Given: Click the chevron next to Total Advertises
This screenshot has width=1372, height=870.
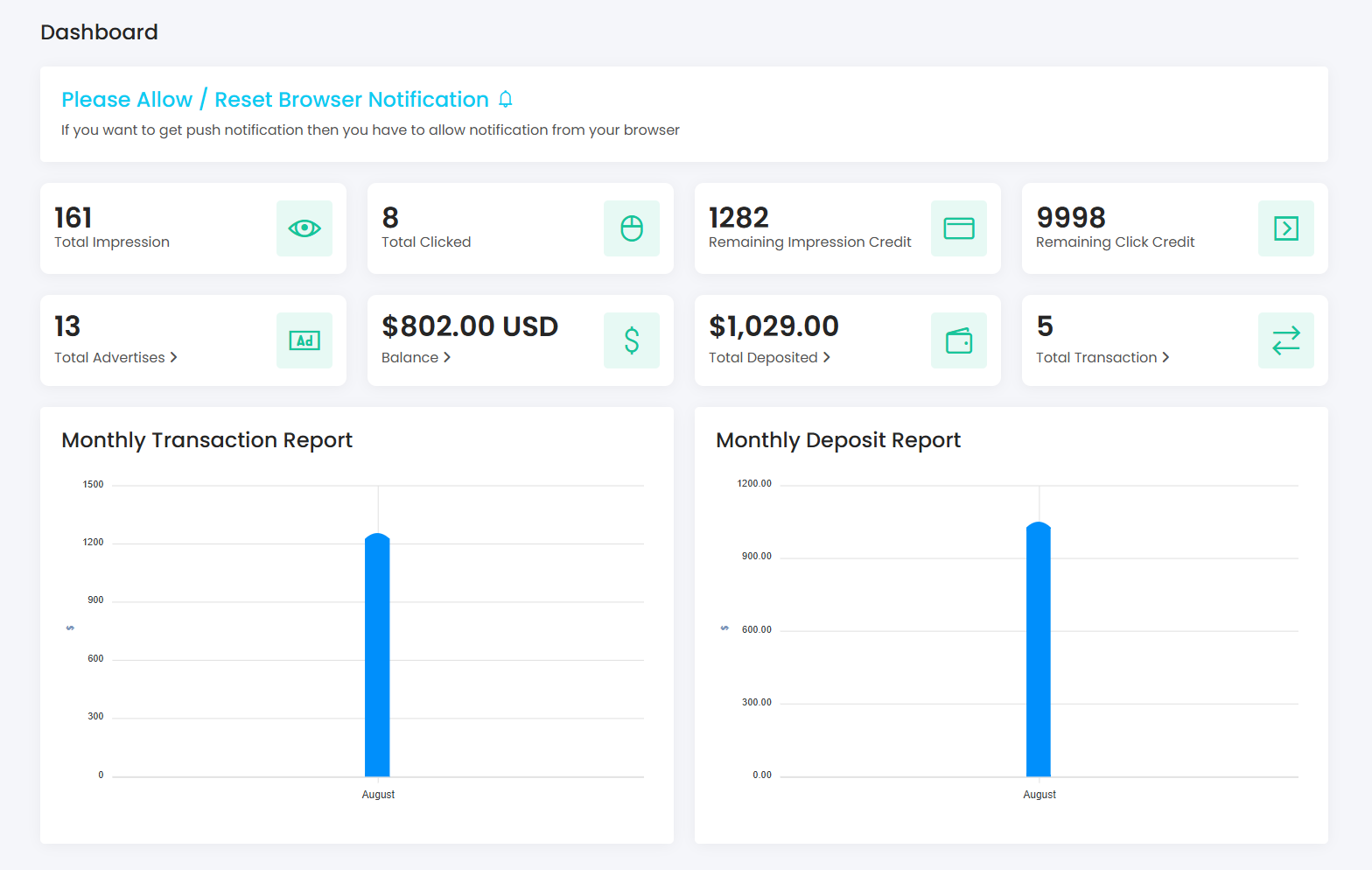Looking at the screenshot, I should click(x=174, y=357).
